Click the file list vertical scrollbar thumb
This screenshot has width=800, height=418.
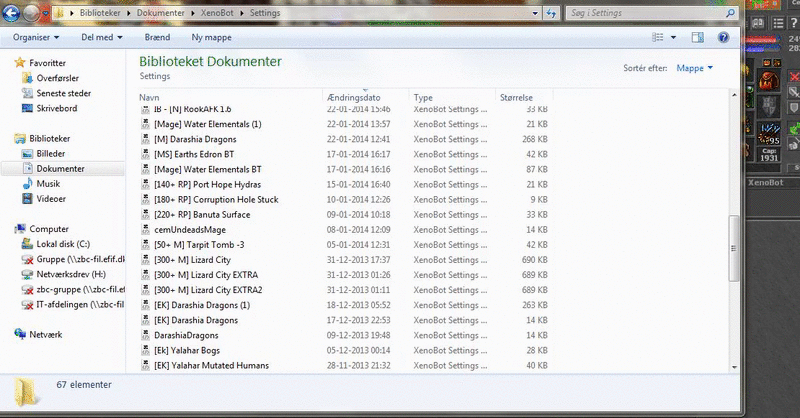(x=734, y=248)
